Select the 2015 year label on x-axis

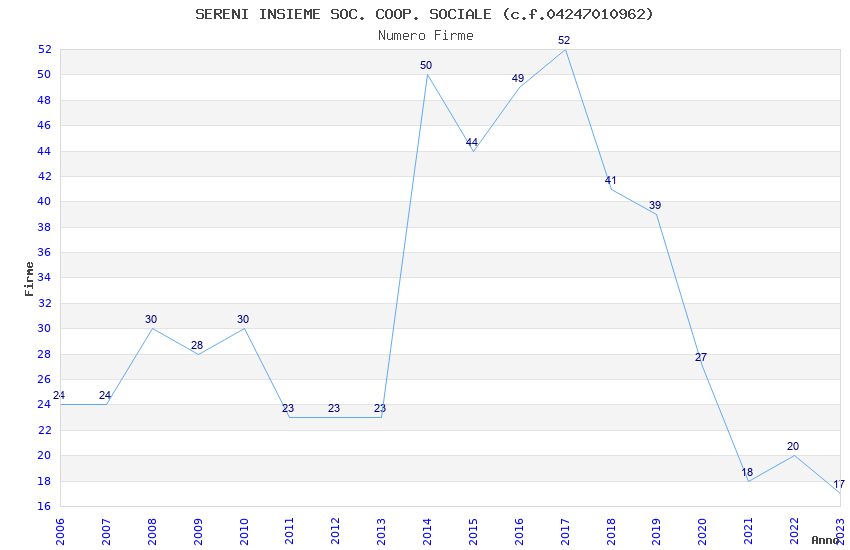click(x=473, y=531)
